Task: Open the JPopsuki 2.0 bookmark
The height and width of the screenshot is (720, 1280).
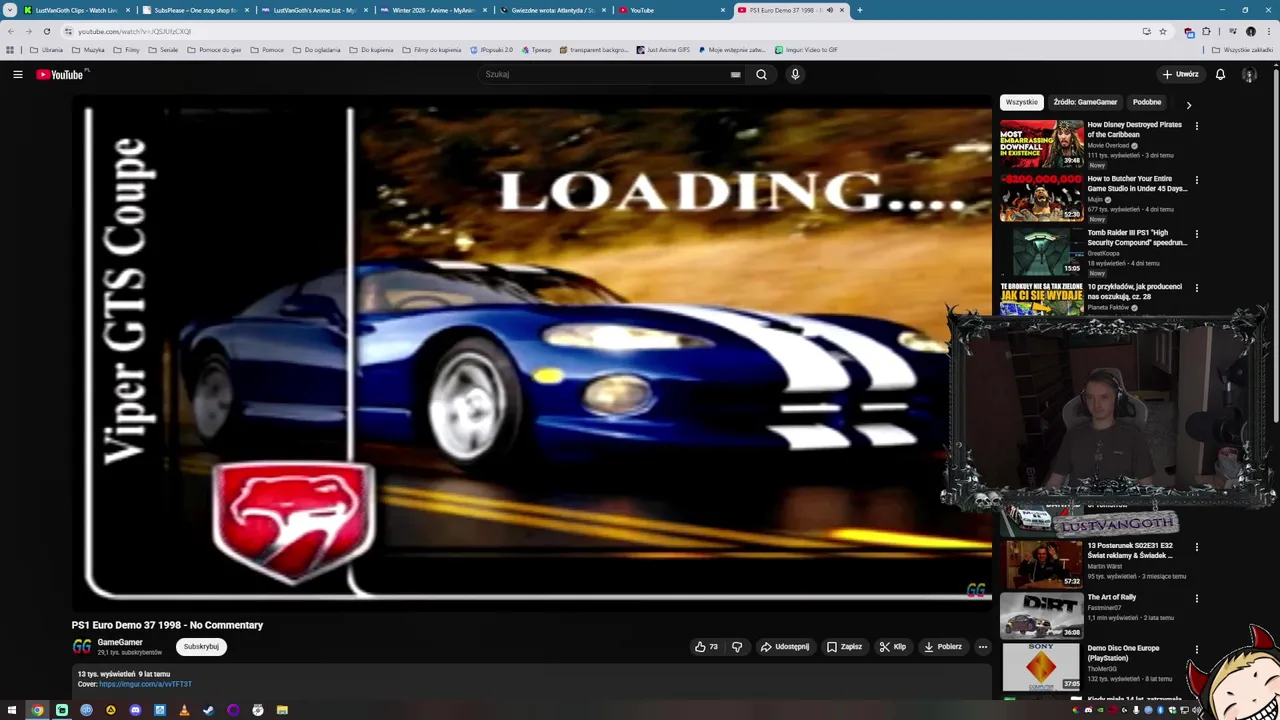Action: 491,49
